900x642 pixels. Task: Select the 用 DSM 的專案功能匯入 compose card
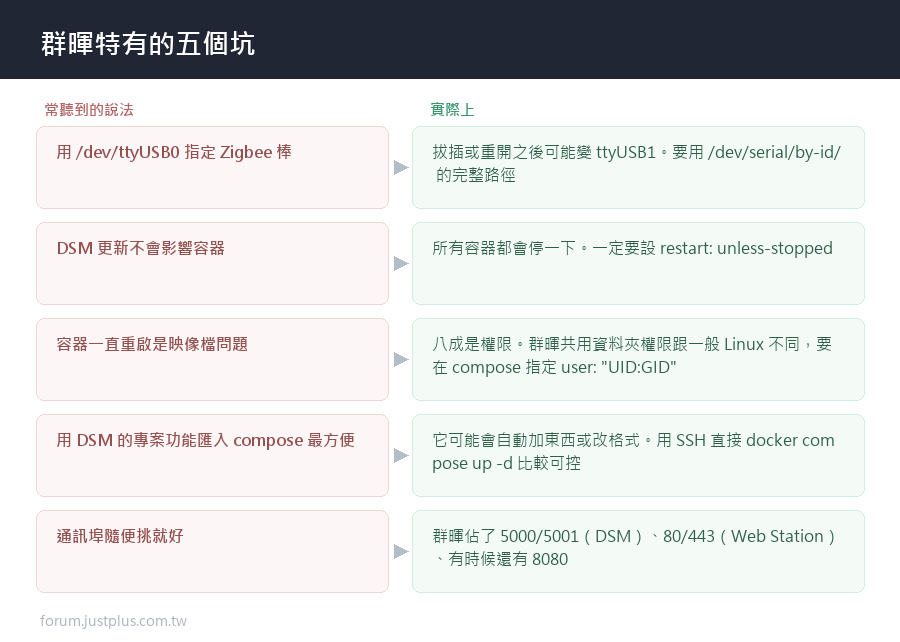[212, 456]
